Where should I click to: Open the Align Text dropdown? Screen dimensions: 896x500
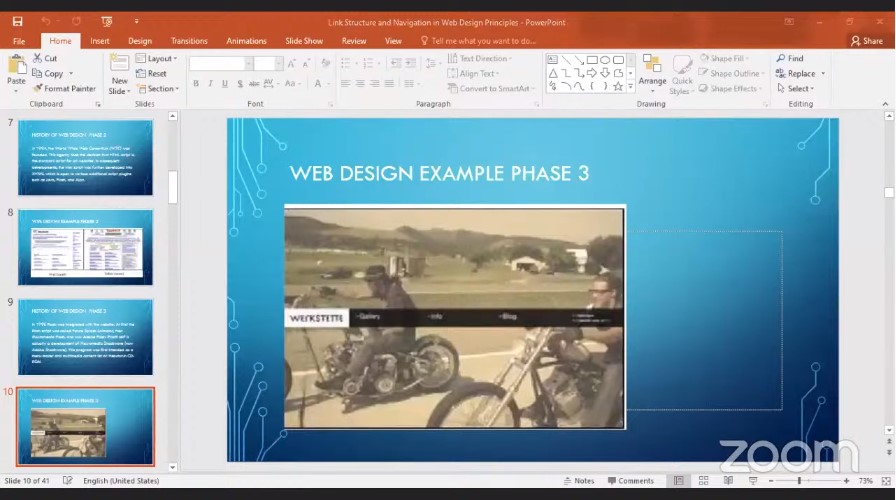473,74
